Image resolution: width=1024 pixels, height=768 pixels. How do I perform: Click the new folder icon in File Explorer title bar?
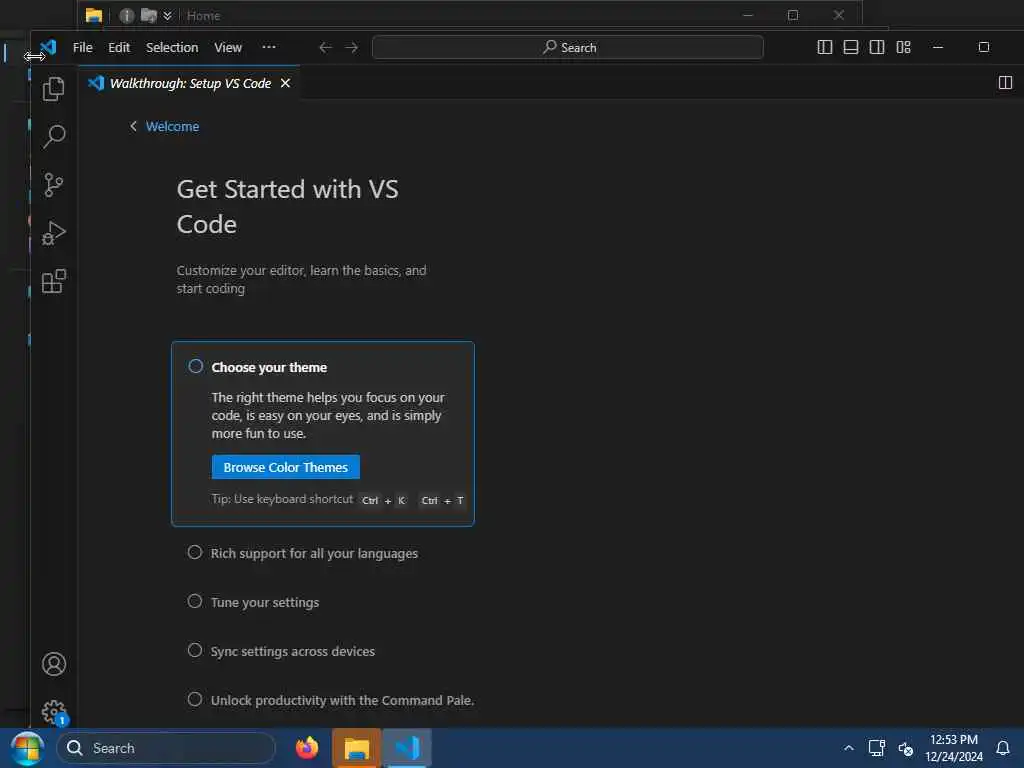(x=149, y=15)
